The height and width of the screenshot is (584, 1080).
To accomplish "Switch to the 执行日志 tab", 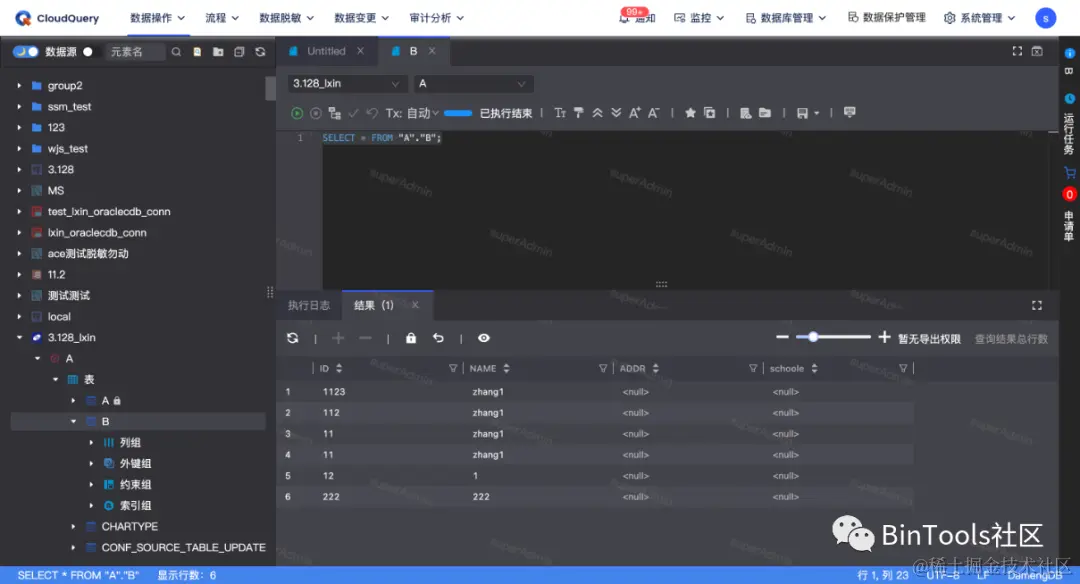I will tap(309, 305).
